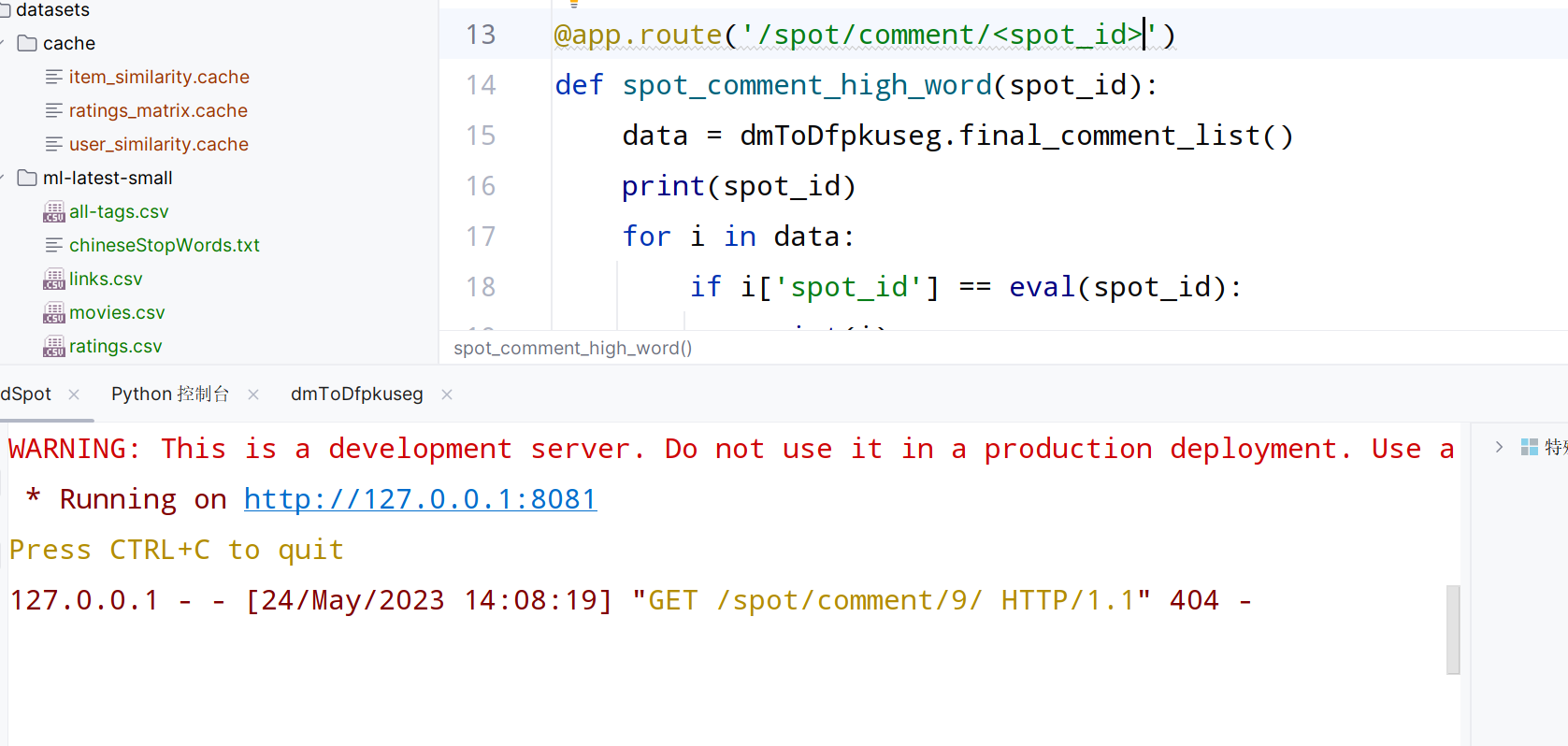This screenshot has width=1568, height=746.
Task: Click the console vertical scrollbar
Action: (x=1452, y=628)
